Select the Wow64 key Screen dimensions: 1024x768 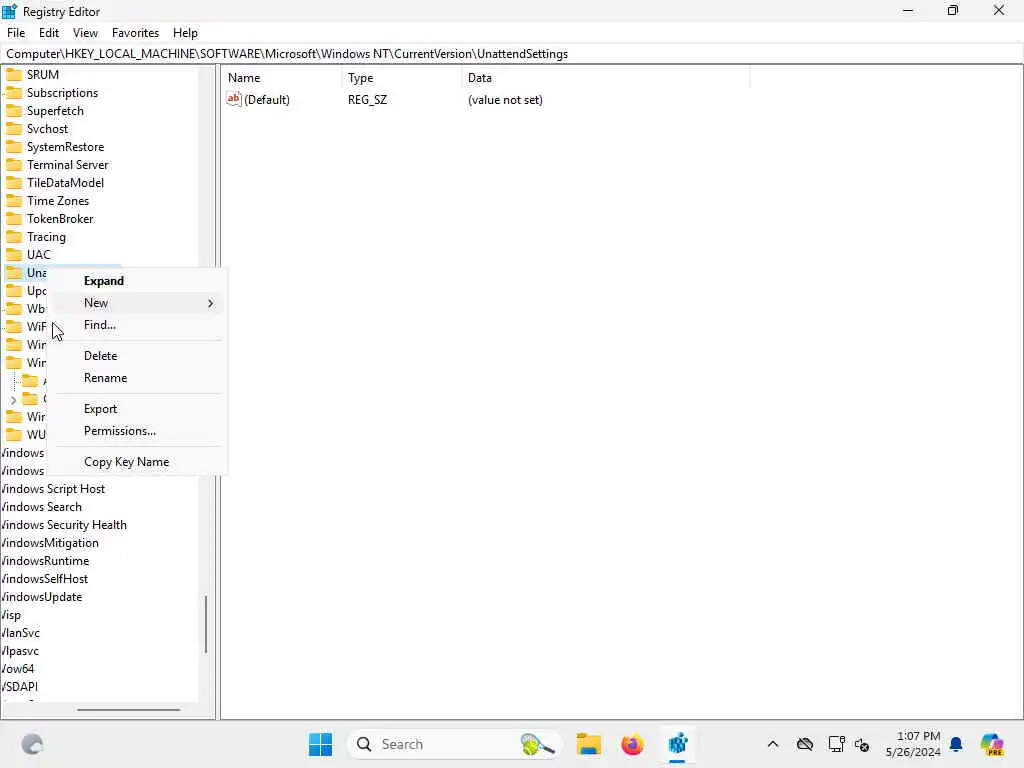[x=18, y=669]
